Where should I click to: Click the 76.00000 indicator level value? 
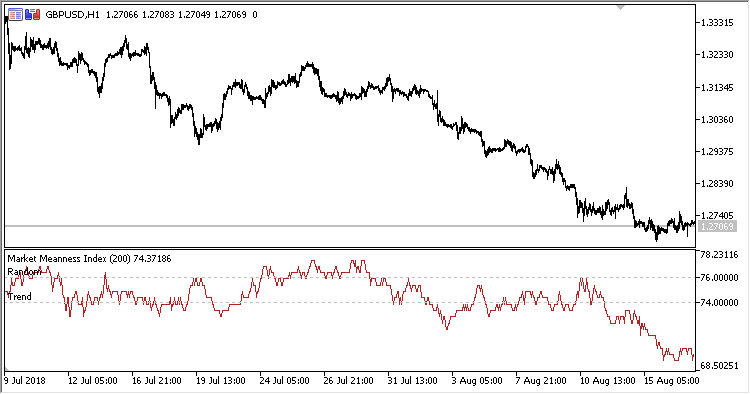click(x=719, y=278)
